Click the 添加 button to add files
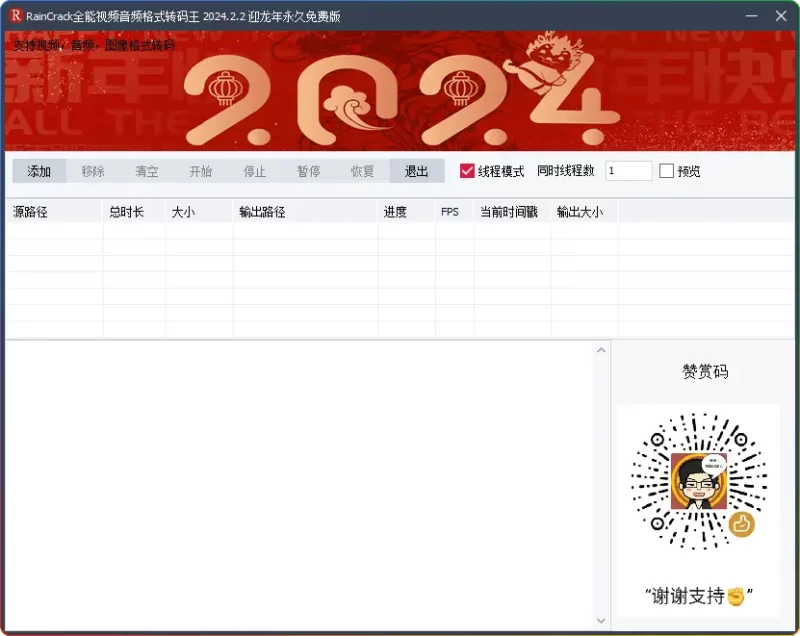 point(39,171)
